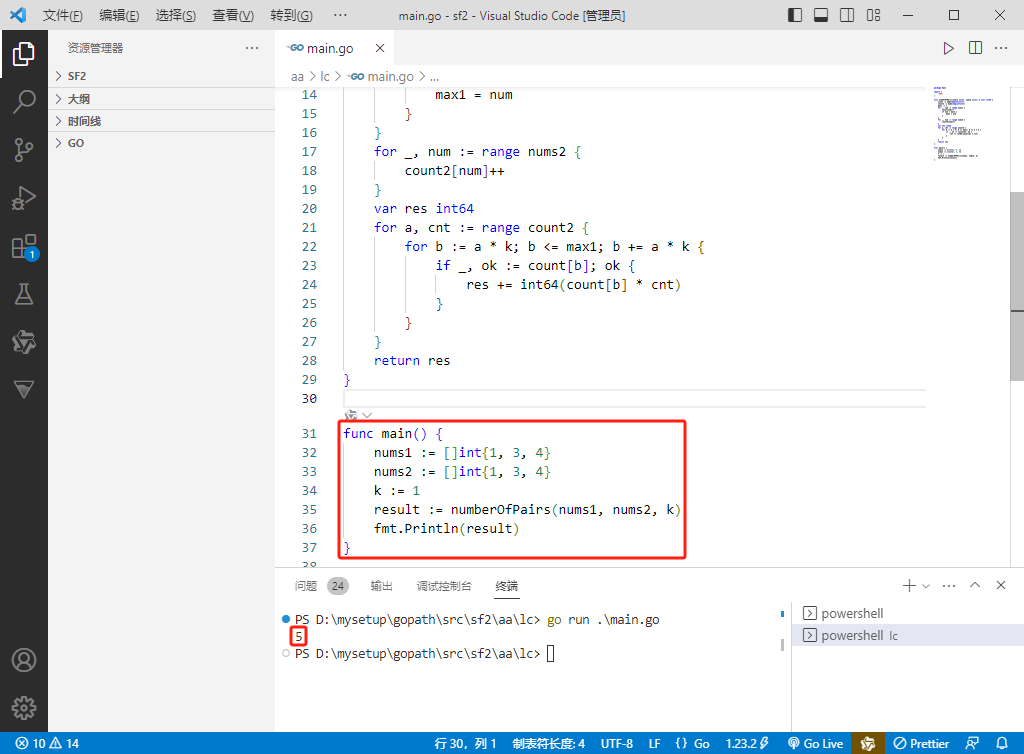The image size is (1024, 754).
Task: Click the Go version 1.23.2 status
Action: (x=747, y=744)
